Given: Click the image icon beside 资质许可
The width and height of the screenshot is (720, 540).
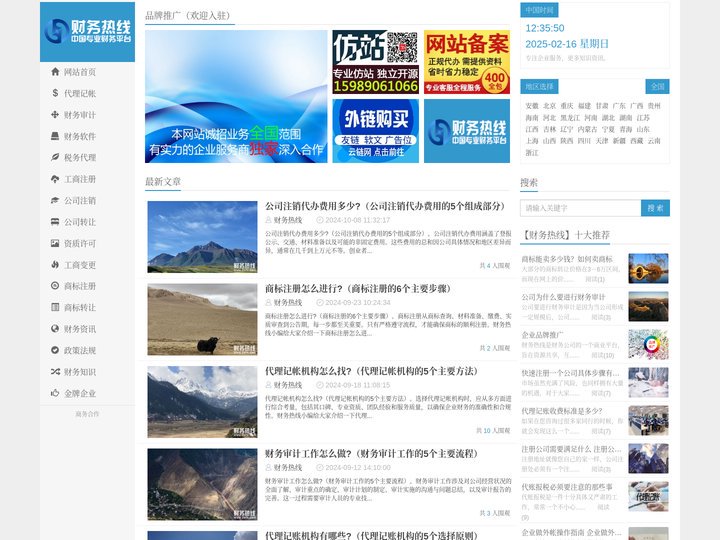Looking at the screenshot, I should click(55, 243).
